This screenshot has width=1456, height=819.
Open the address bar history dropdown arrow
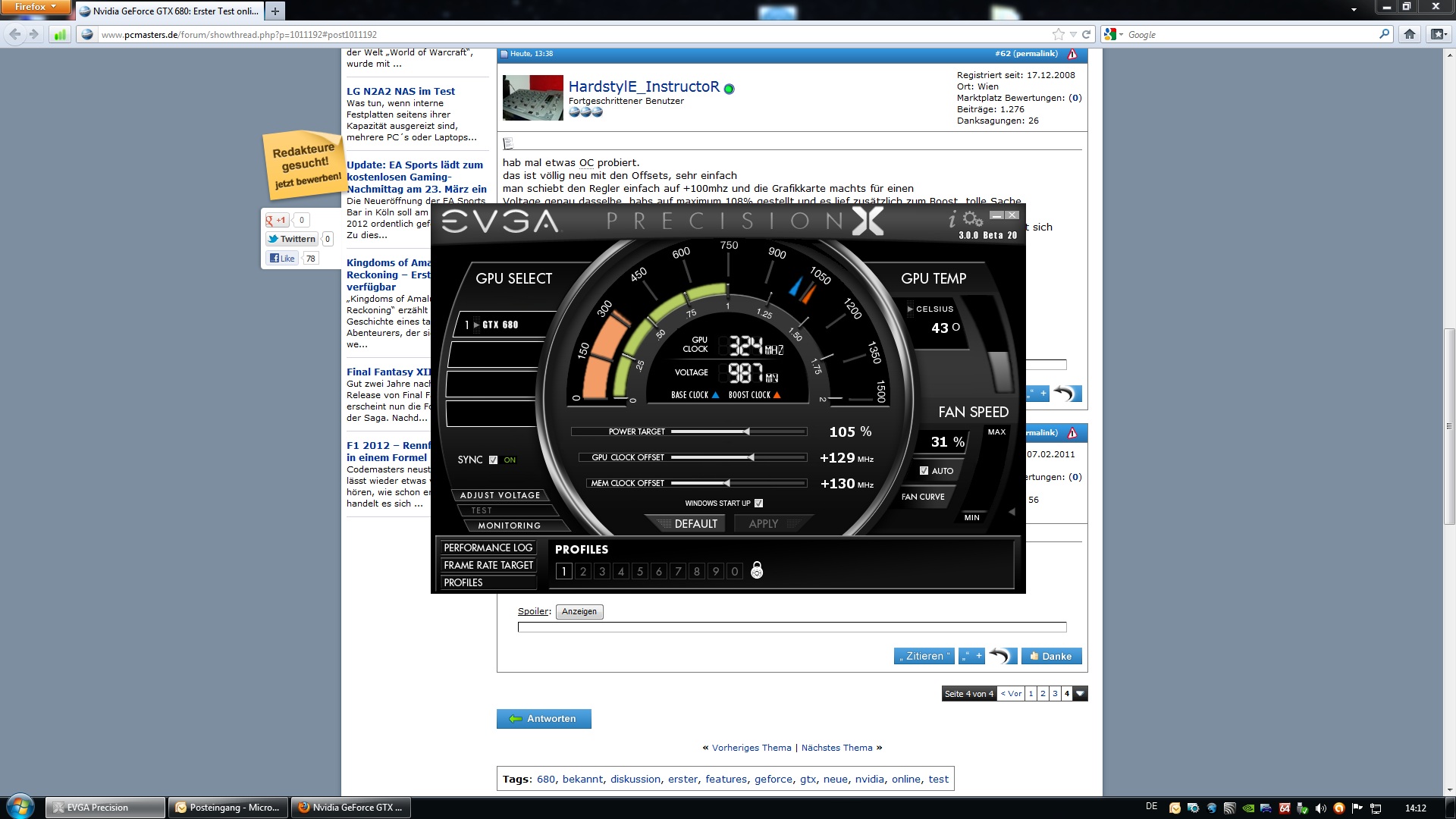[x=1072, y=35]
